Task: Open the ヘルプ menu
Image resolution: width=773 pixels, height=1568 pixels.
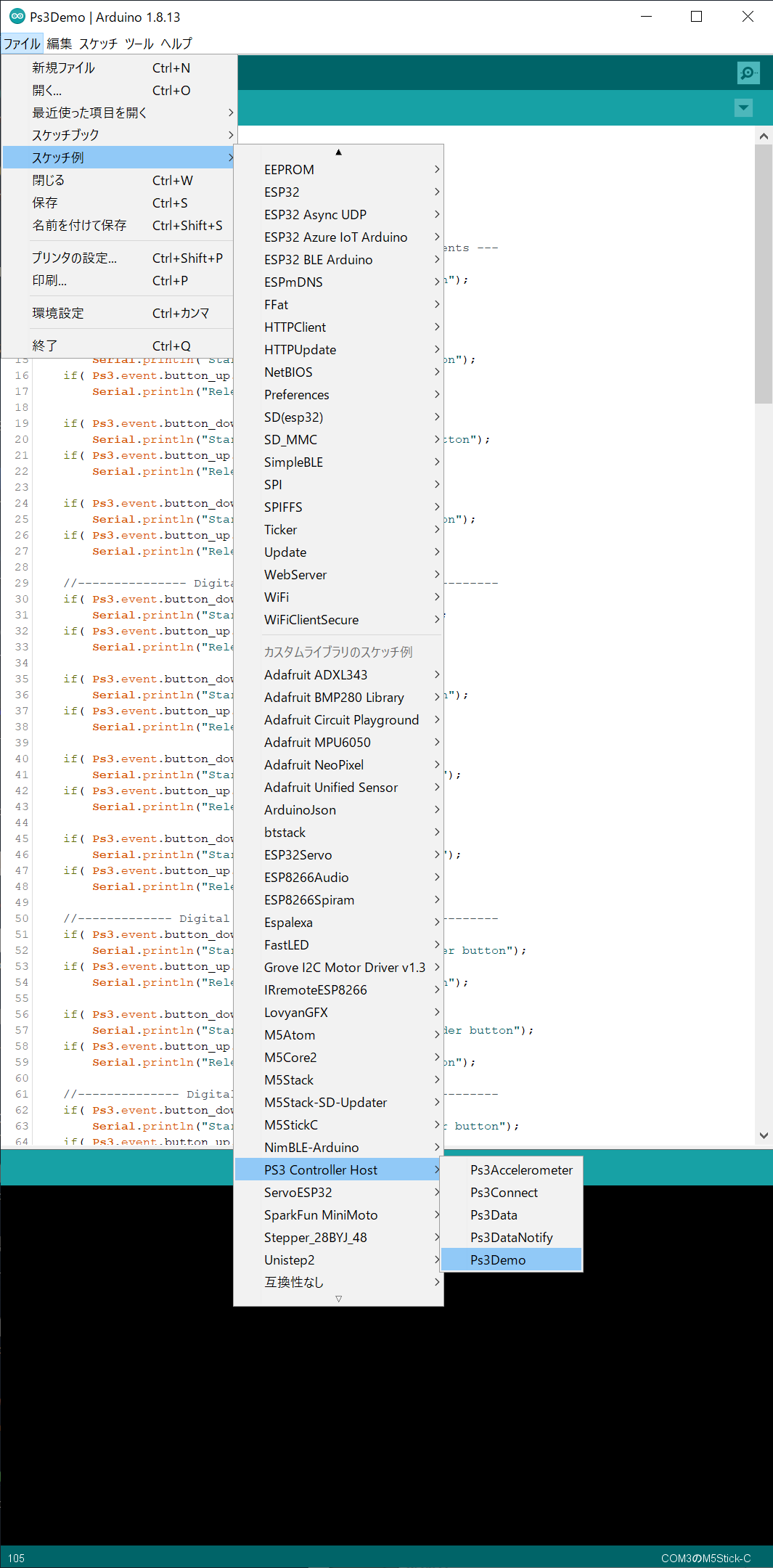Action: (176, 44)
